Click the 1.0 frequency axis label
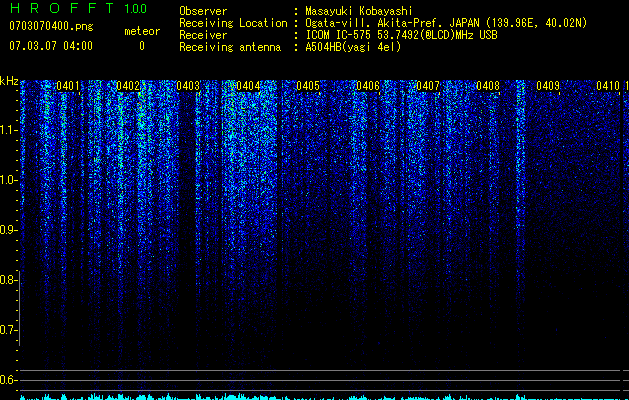Screen dimensions: 629x400 point(8,180)
